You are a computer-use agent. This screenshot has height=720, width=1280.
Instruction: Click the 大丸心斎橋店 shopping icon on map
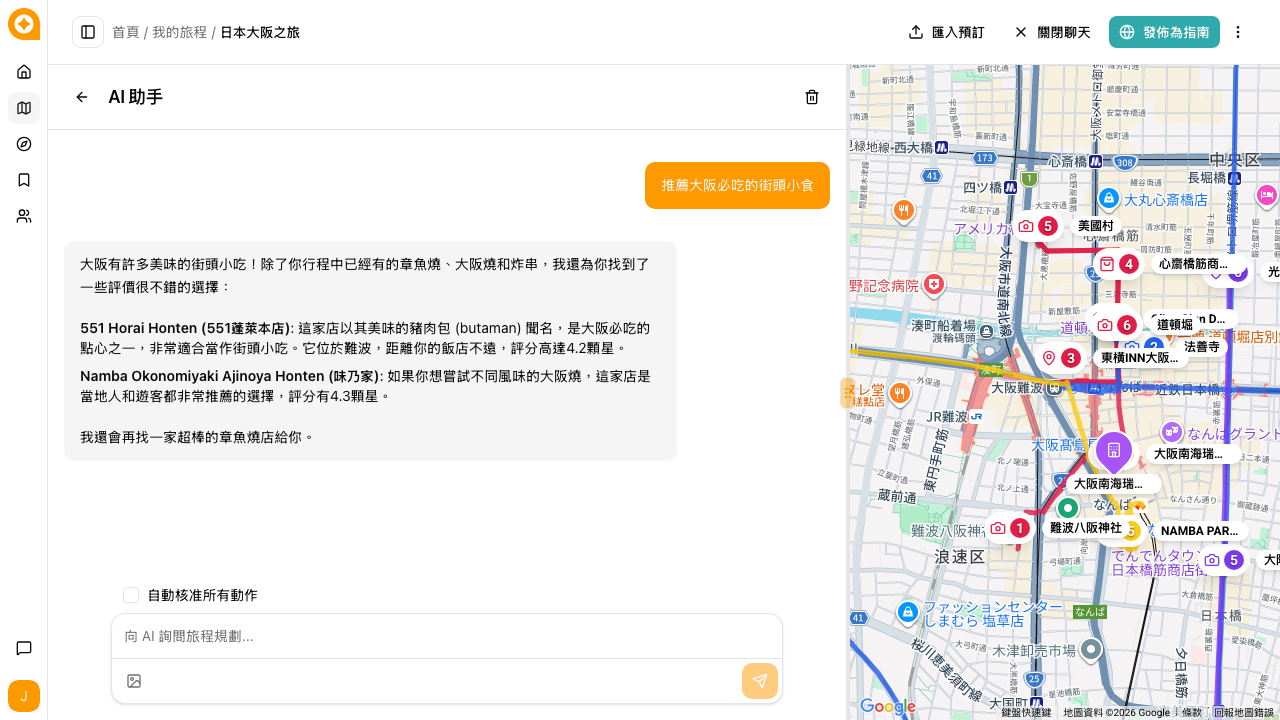coord(1108,199)
